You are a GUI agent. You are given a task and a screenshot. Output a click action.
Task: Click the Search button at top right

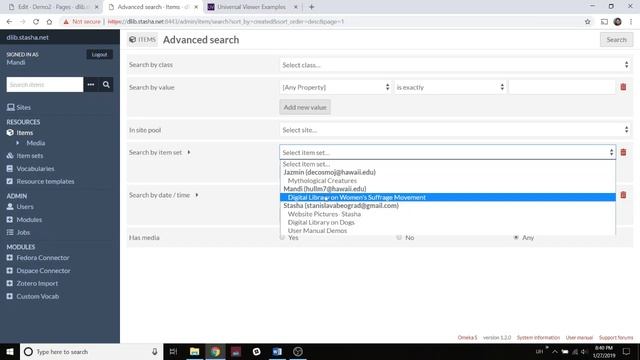(x=616, y=40)
